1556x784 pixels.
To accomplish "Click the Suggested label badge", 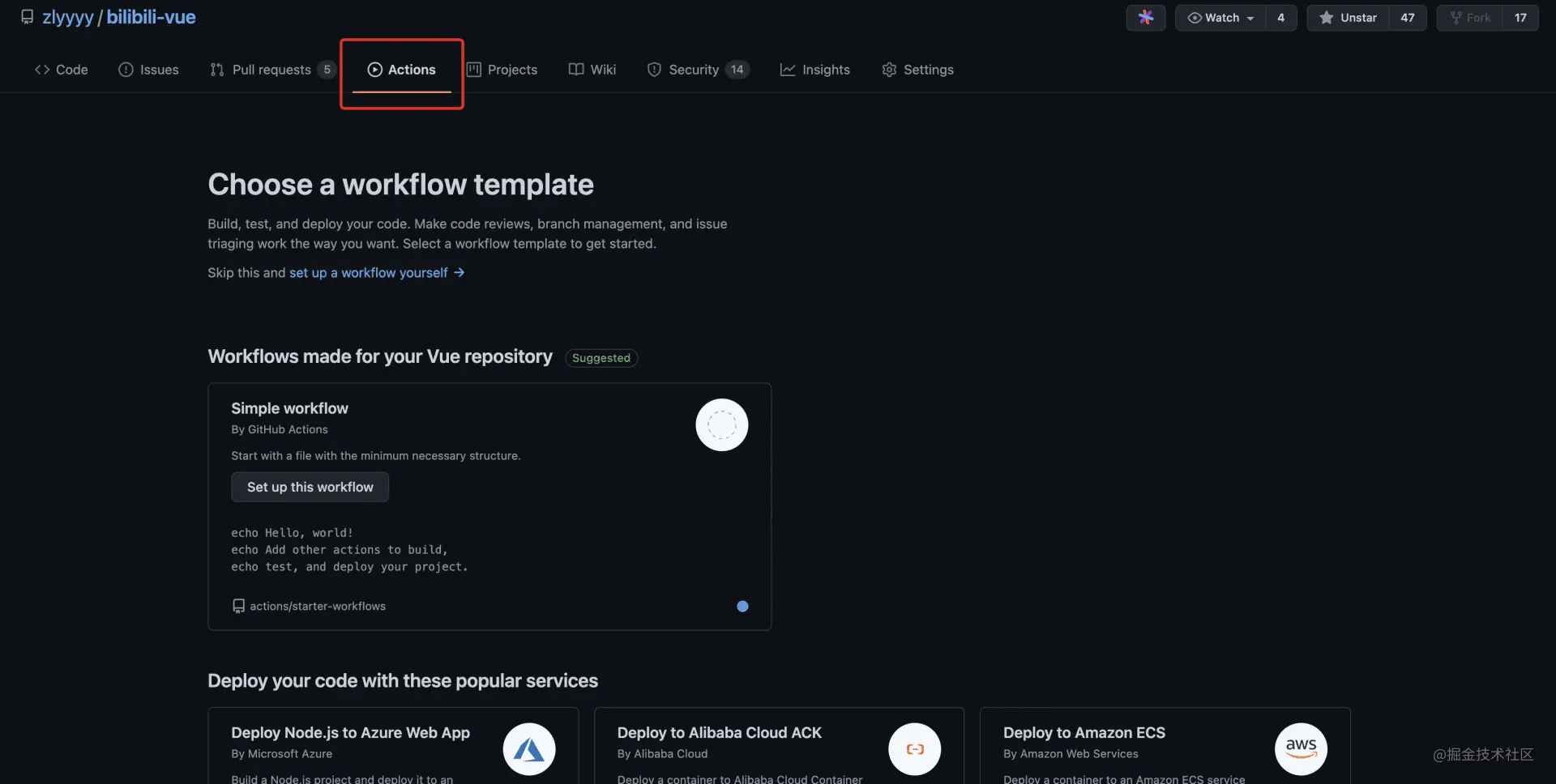I will pyautogui.click(x=601, y=358).
